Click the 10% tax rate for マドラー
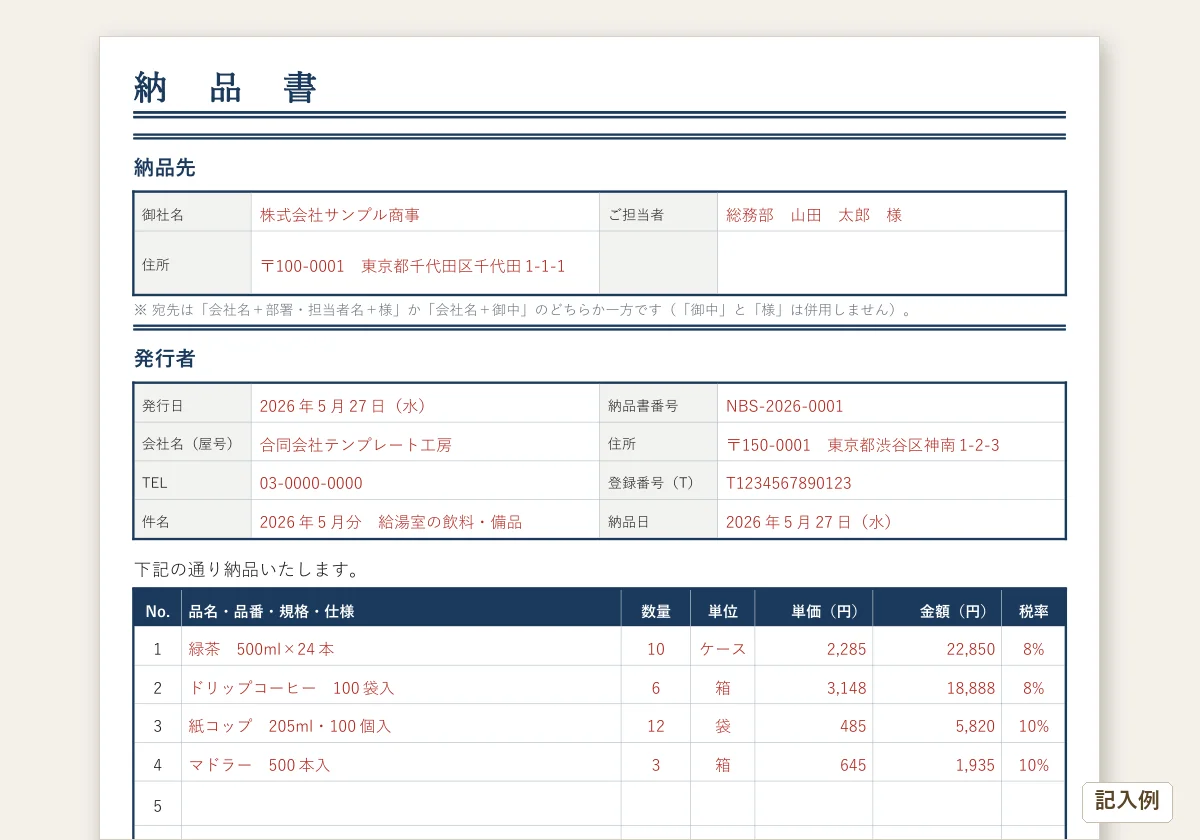Image resolution: width=1200 pixels, height=840 pixels. (1034, 765)
